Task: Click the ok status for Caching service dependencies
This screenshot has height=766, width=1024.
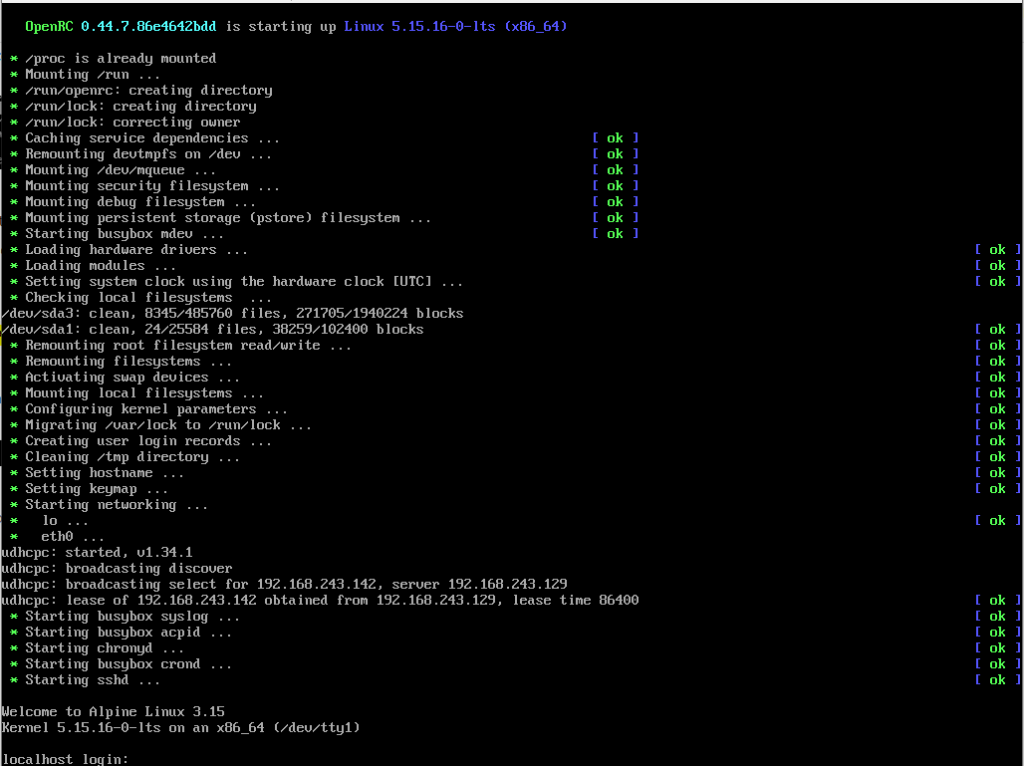Action: [x=615, y=138]
